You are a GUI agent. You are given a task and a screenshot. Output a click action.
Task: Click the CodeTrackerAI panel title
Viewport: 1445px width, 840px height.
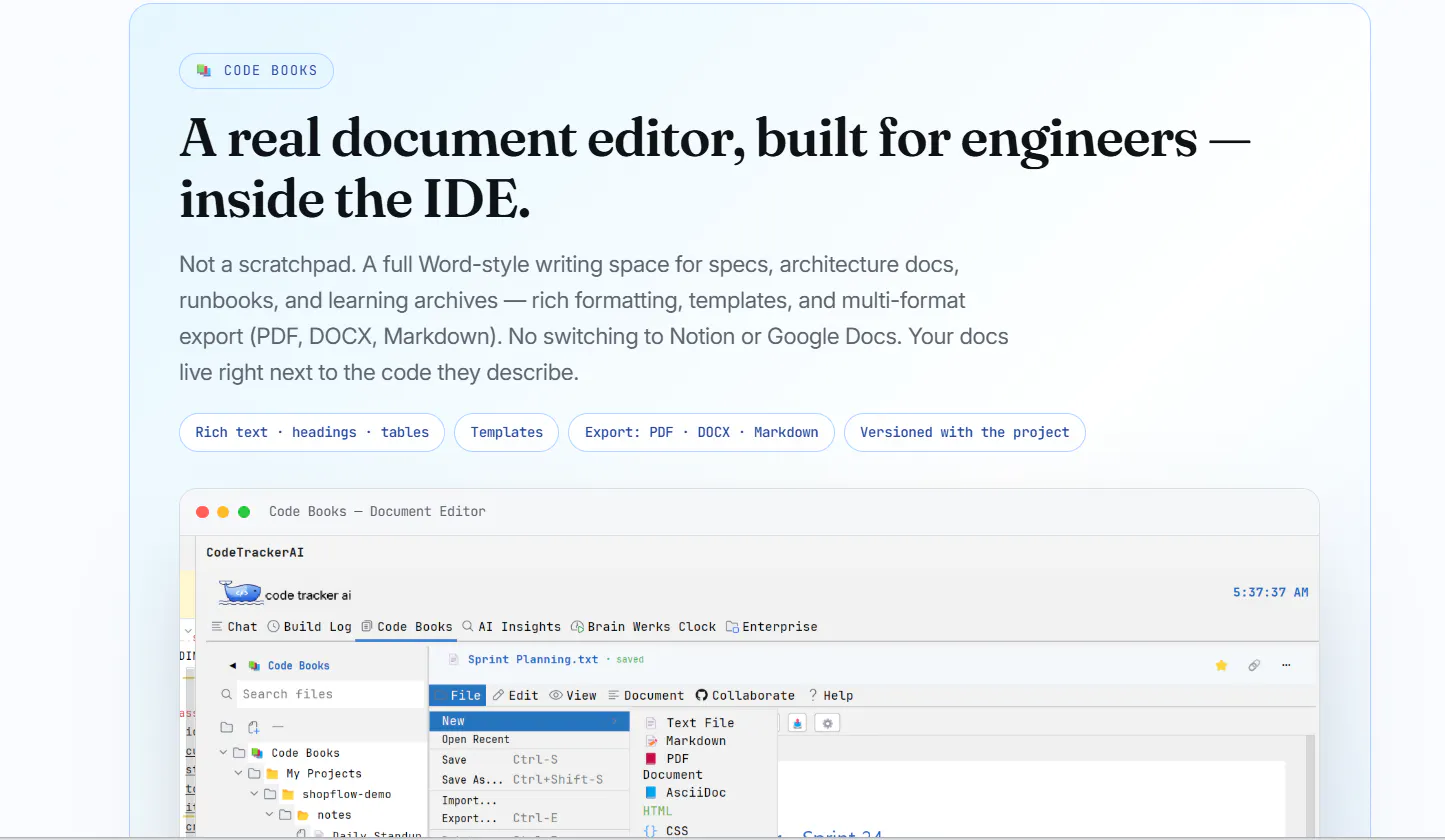[x=255, y=552]
